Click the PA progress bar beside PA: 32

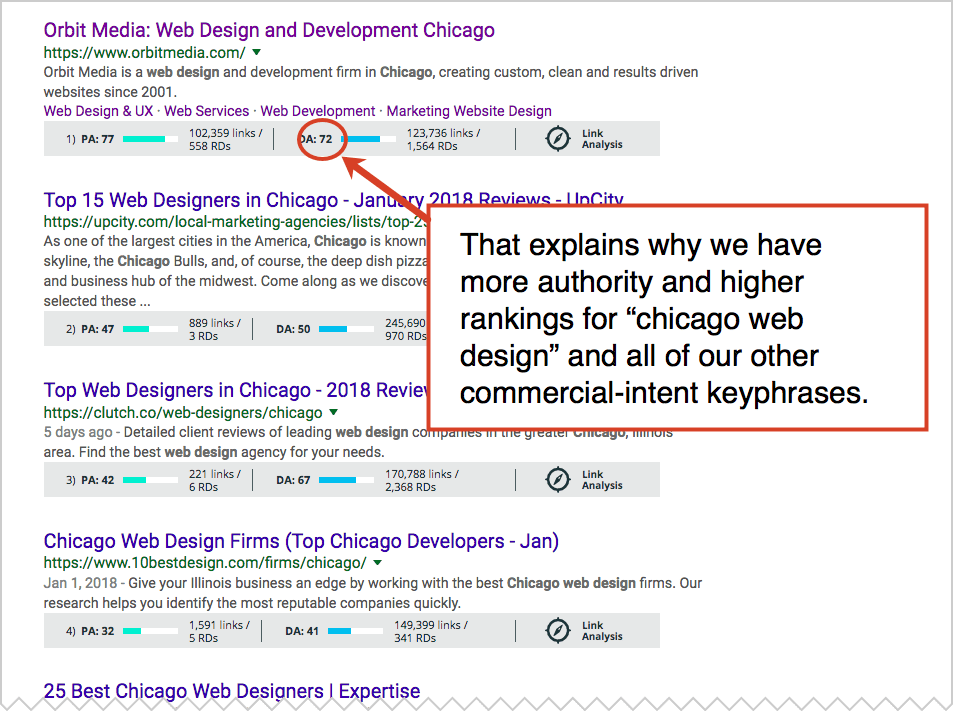coord(150,631)
